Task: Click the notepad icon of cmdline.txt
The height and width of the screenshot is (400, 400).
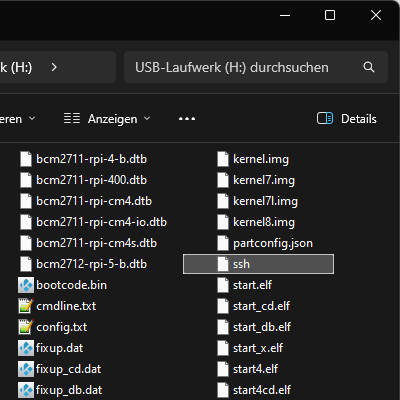Action: tap(26, 306)
